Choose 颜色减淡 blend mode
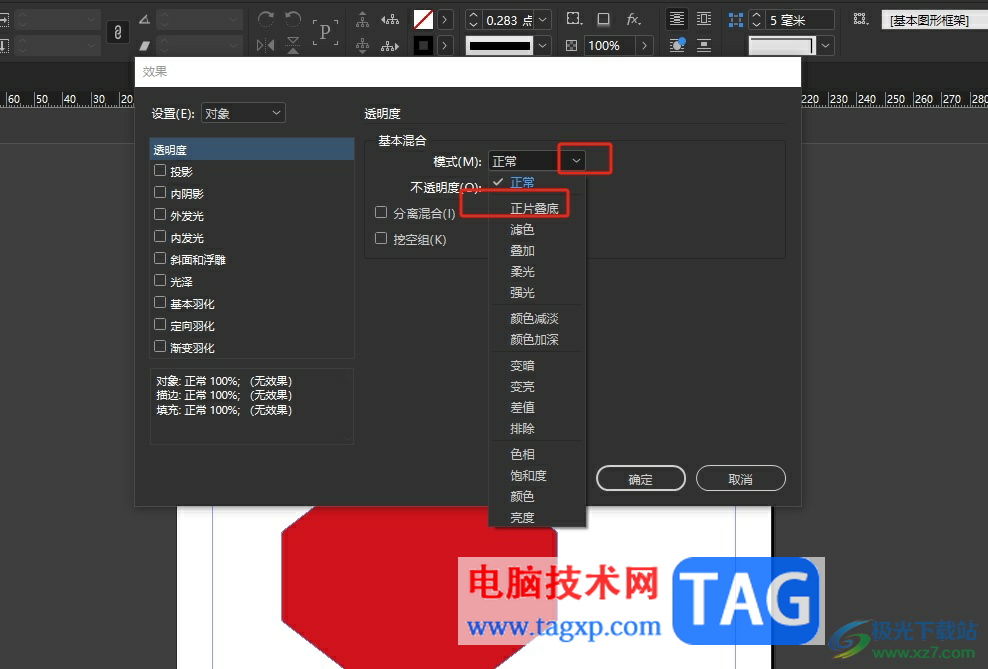The height and width of the screenshot is (669, 988). pyautogui.click(x=534, y=319)
